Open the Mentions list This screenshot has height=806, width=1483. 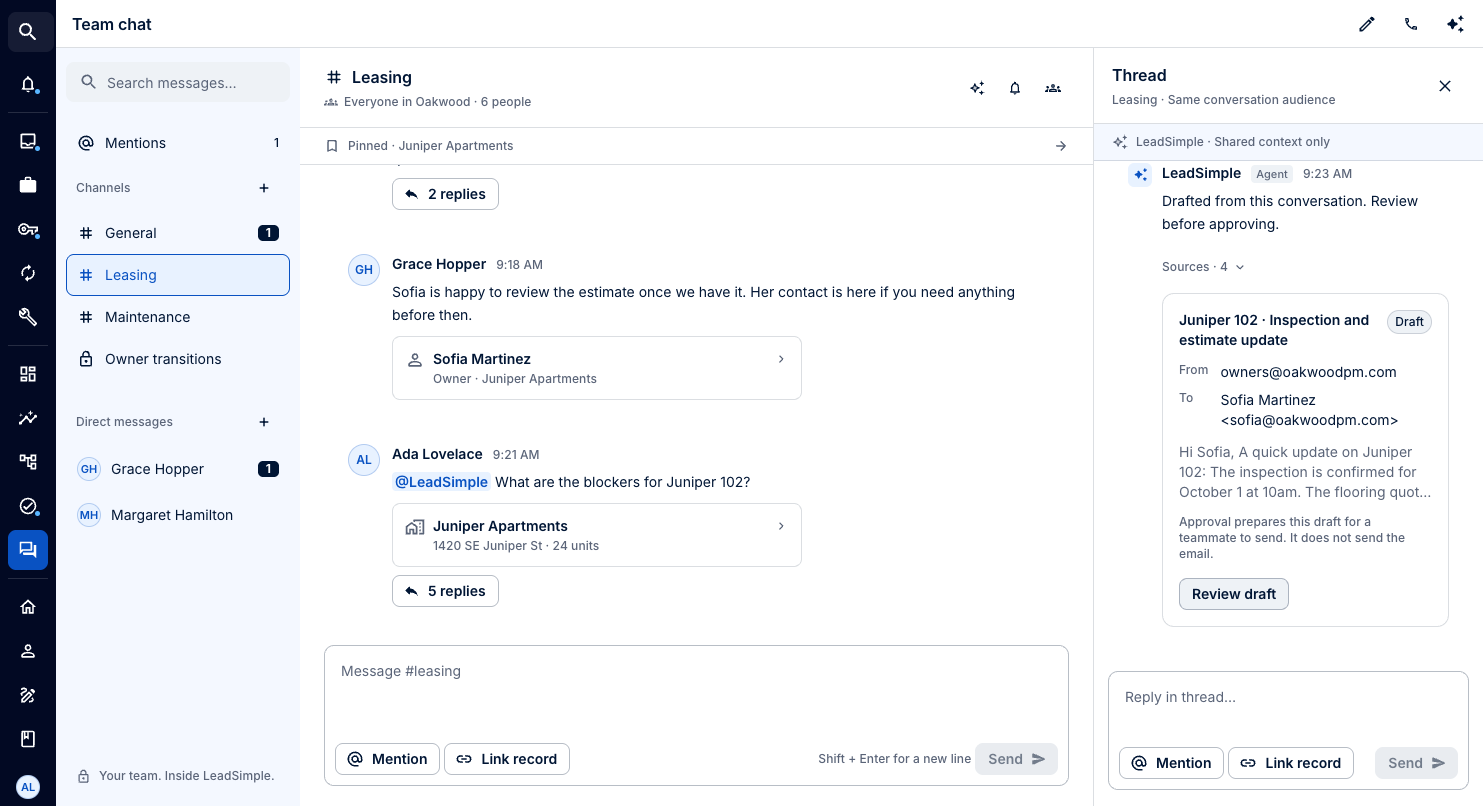click(x=178, y=143)
